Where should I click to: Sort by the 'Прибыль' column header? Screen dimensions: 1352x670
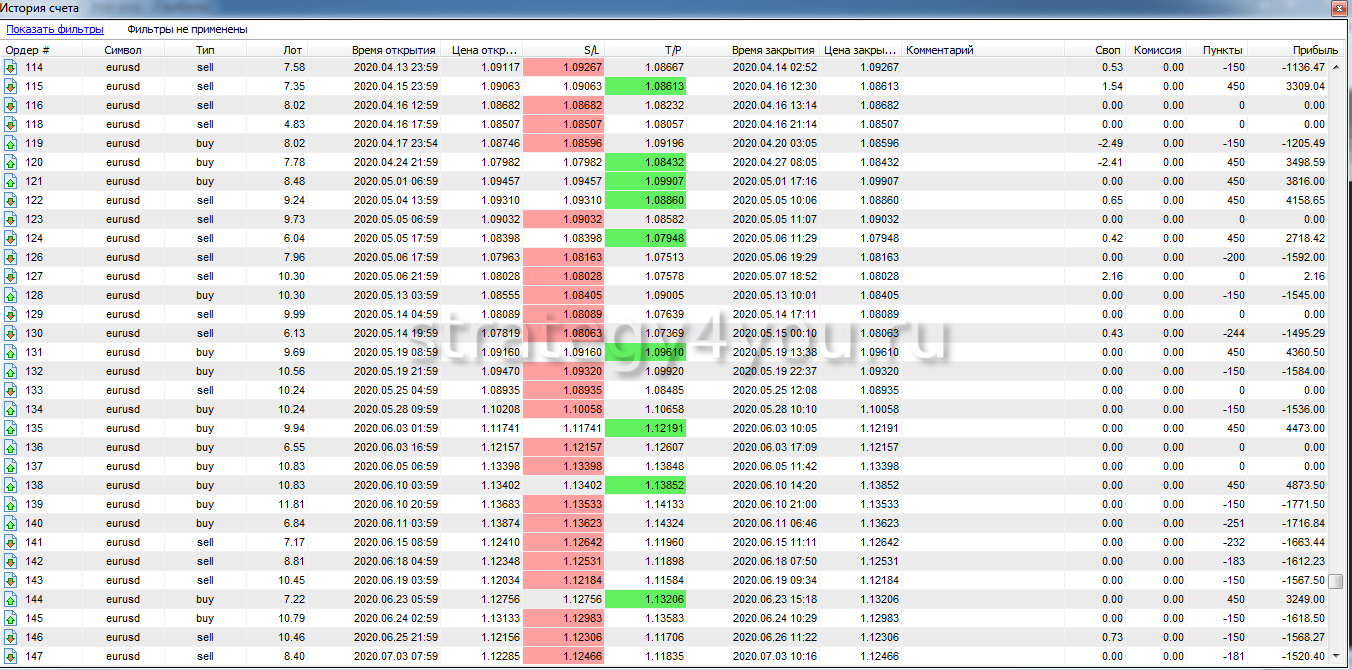(1314, 49)
